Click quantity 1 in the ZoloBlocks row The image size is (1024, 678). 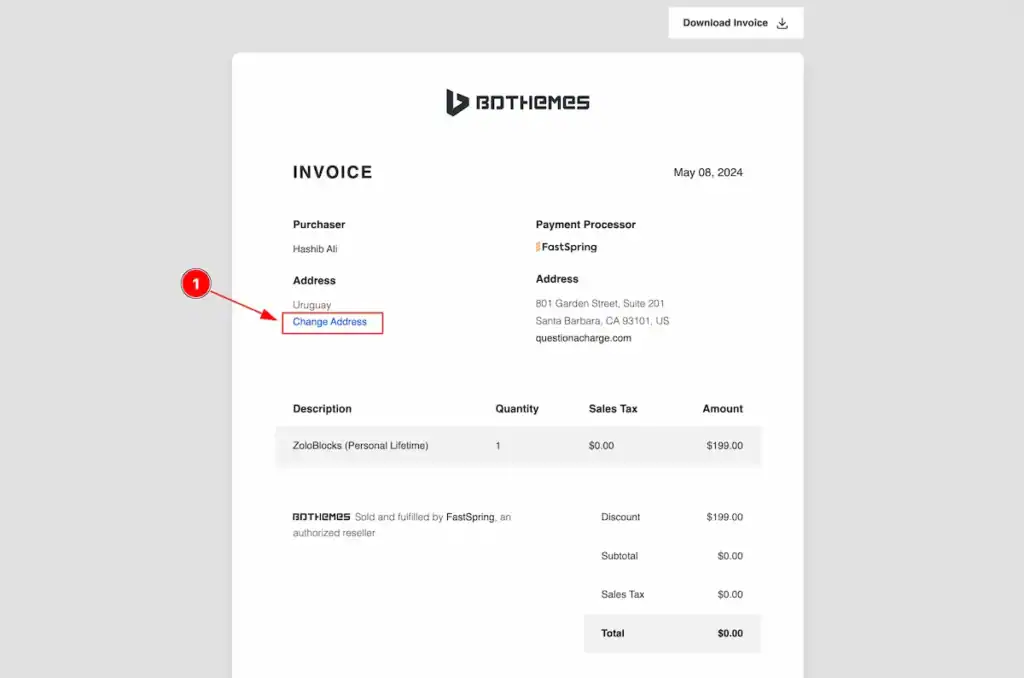498,445
